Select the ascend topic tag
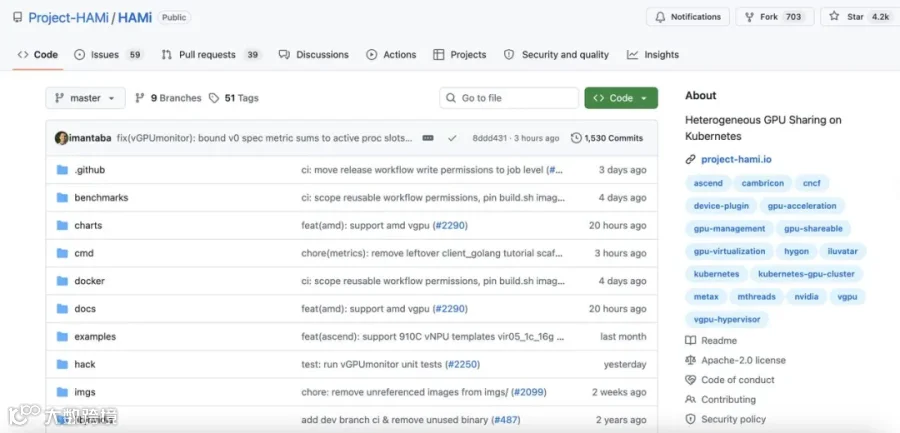 click(x=708, y=183)
